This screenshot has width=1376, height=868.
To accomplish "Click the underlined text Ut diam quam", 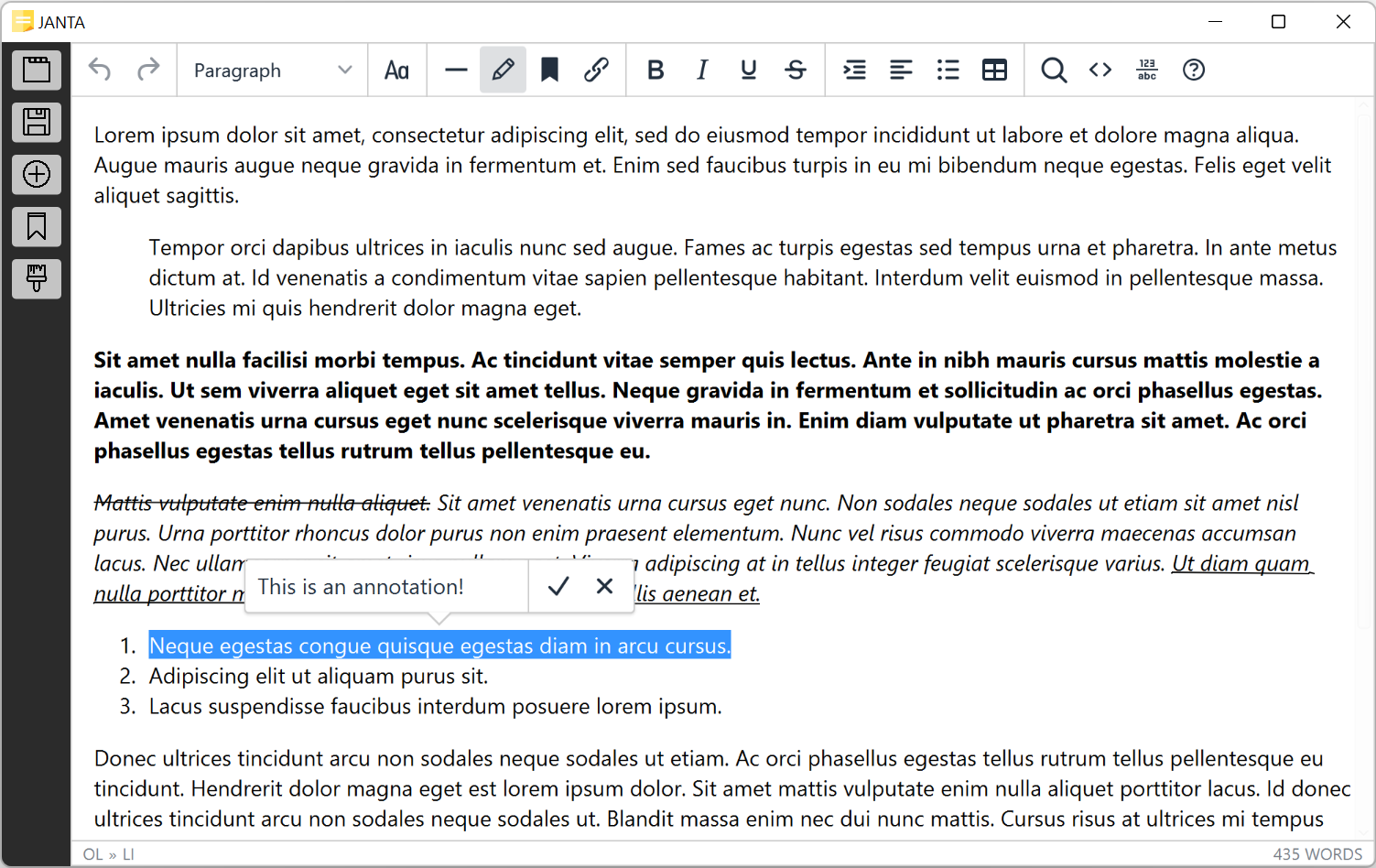I will tap(1242, 563).
